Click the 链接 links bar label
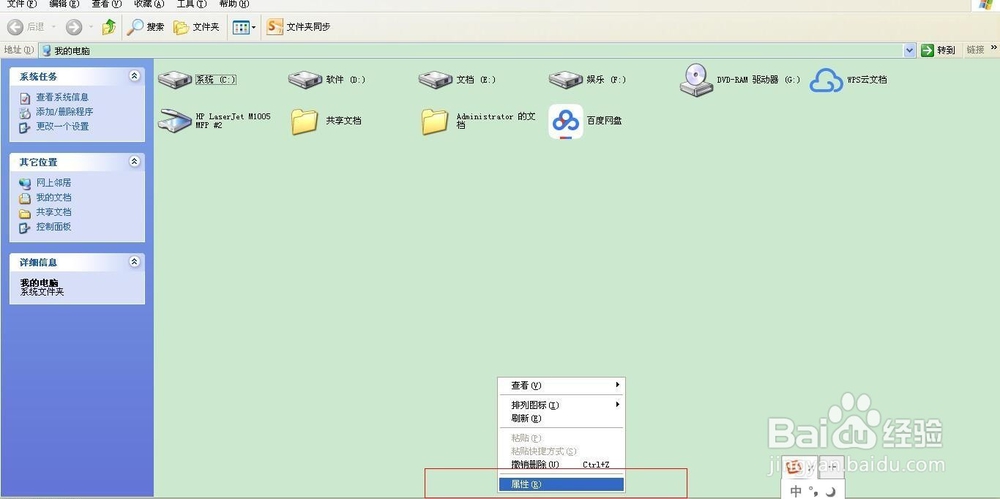Viewport: 1000px width, 499px height. 975,50
